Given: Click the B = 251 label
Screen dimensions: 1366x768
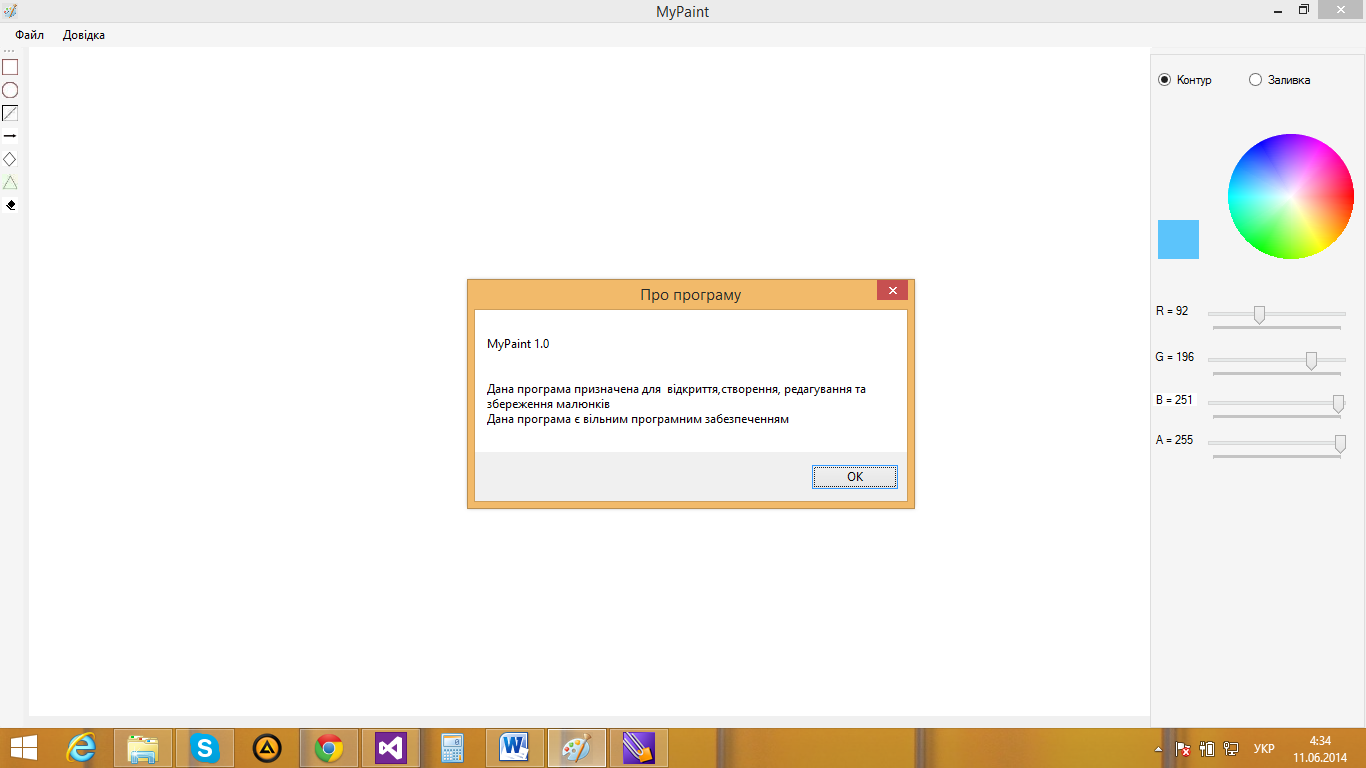Looking at the screenshot, I should (1174, 400).
